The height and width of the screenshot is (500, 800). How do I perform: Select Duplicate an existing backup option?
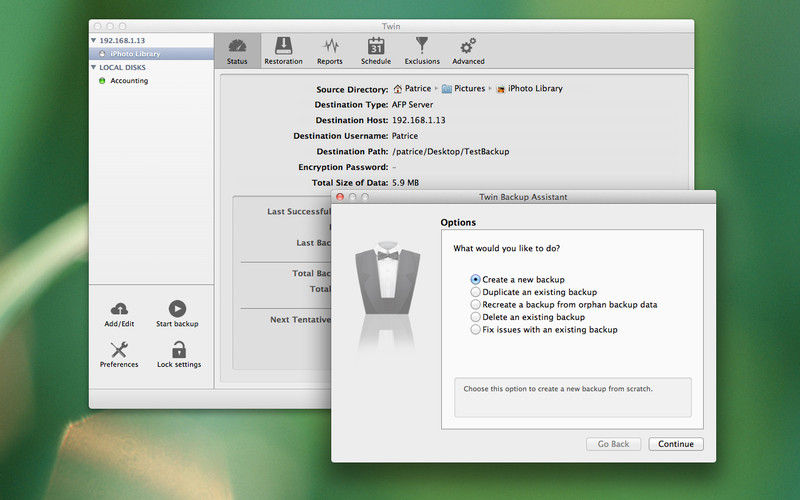pyautogui.click(x=476, y=292)
